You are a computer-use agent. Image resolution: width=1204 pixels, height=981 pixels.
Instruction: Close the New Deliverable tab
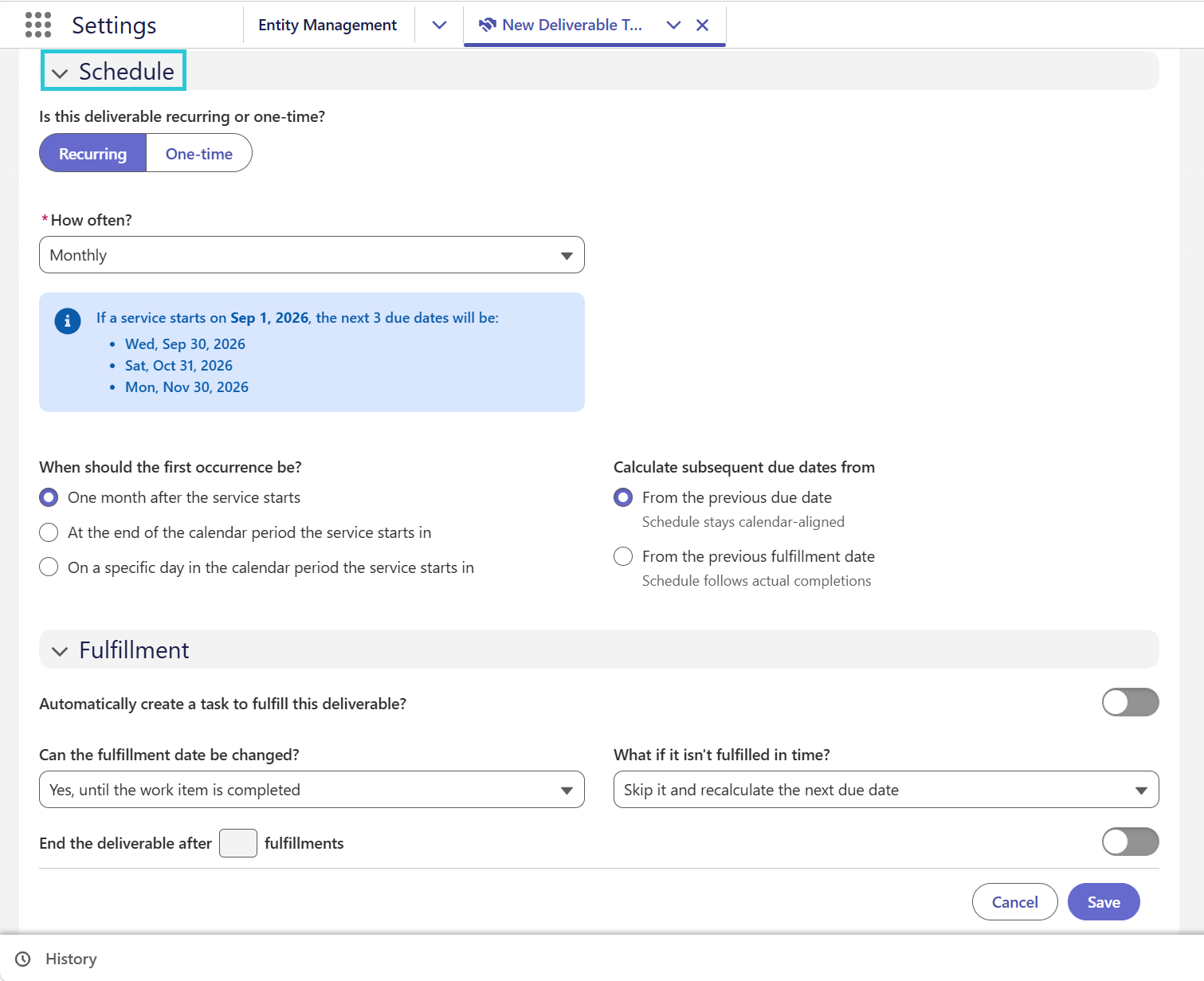click(x=702, y=25)
